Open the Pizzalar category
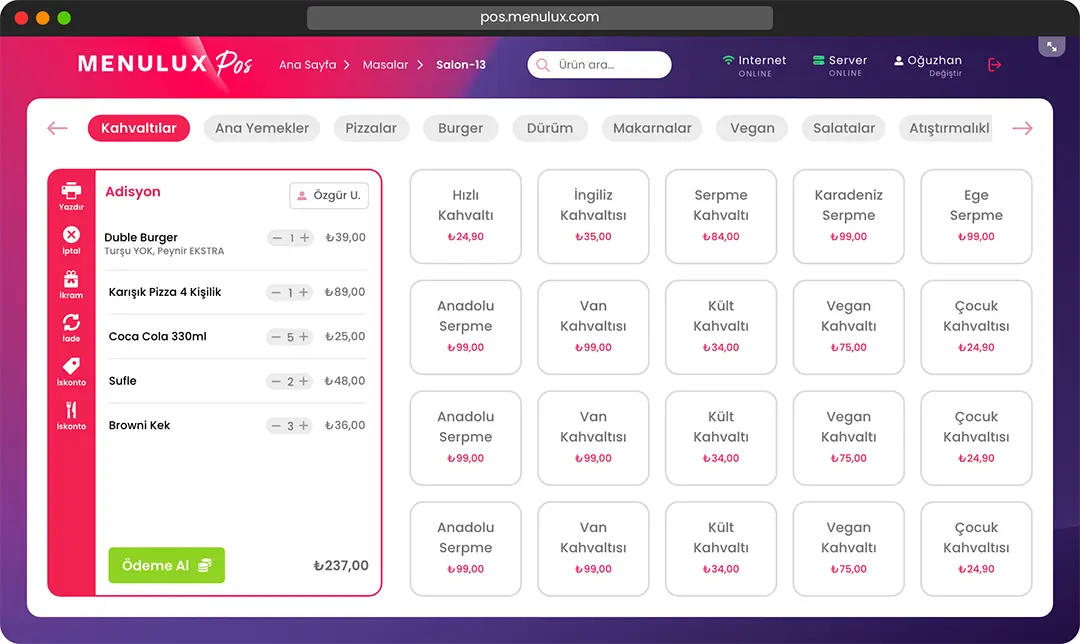Image resolution: width=1080 pixels, height=644 pixels. pyautogui.click(x=371, y=128)
